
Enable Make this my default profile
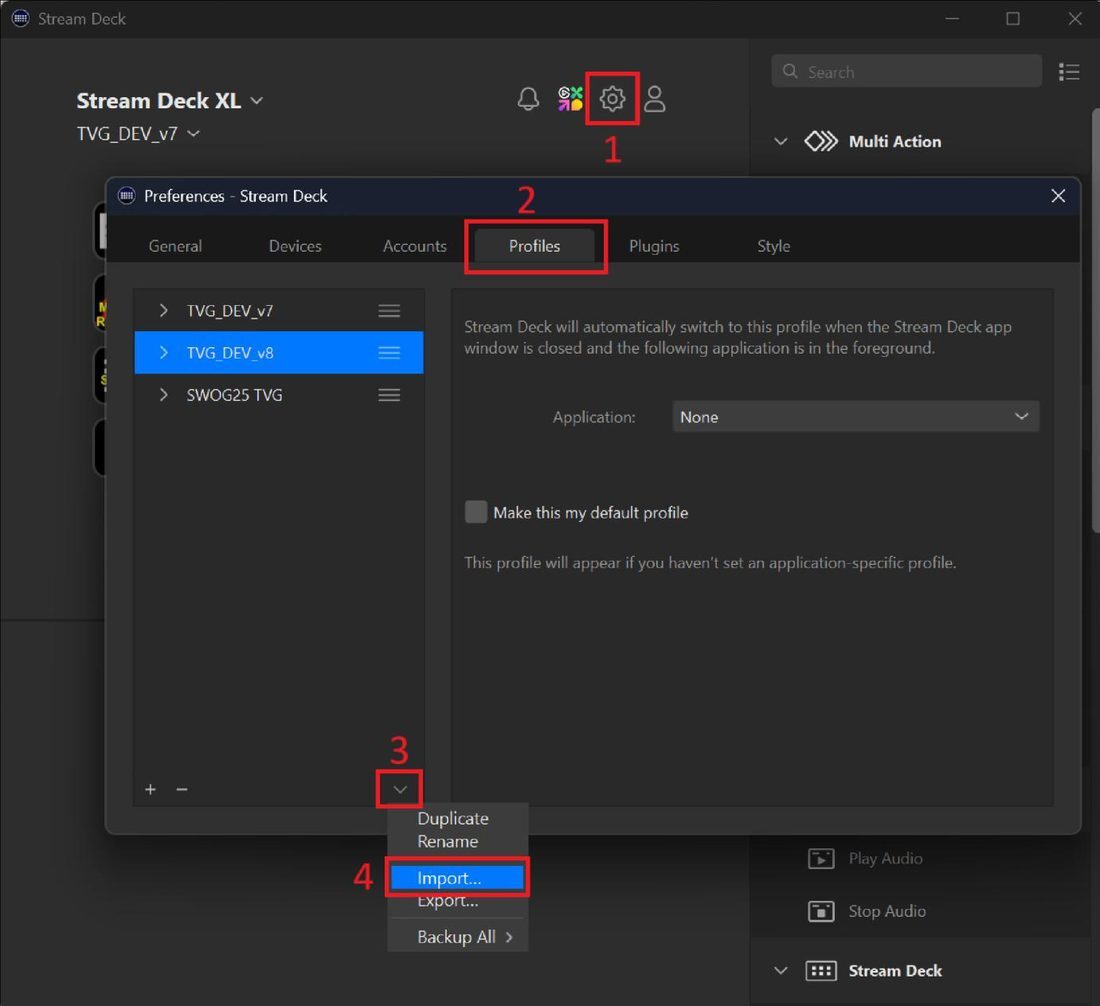(x=476, y=512)
